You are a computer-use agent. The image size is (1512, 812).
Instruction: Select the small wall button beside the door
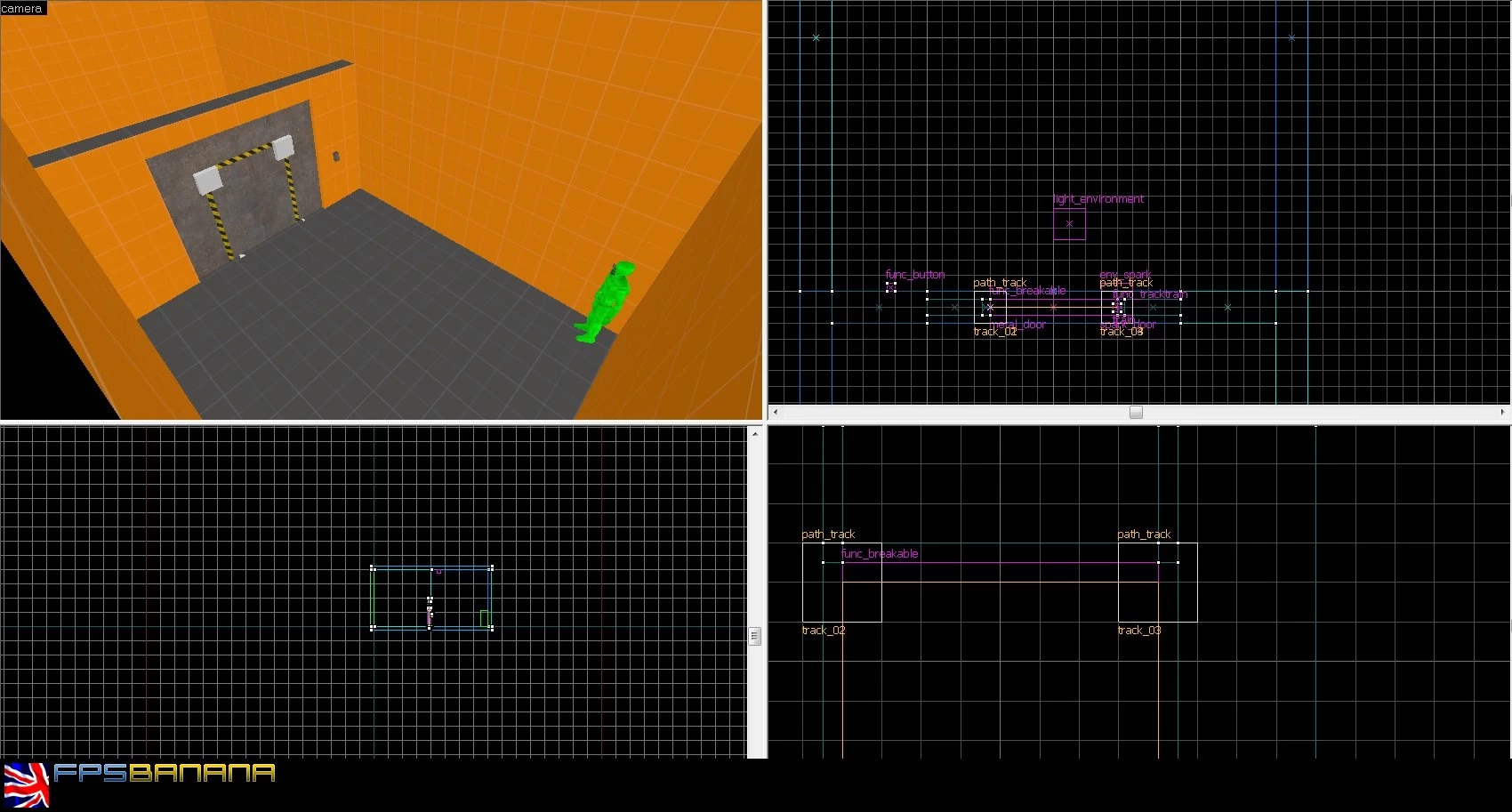coord(336,157)
